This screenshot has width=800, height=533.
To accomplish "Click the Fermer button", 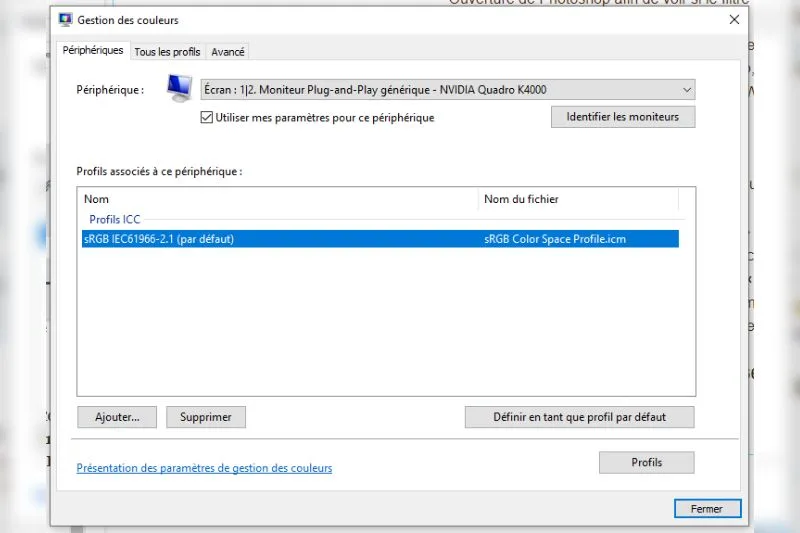I will [707, 509].
